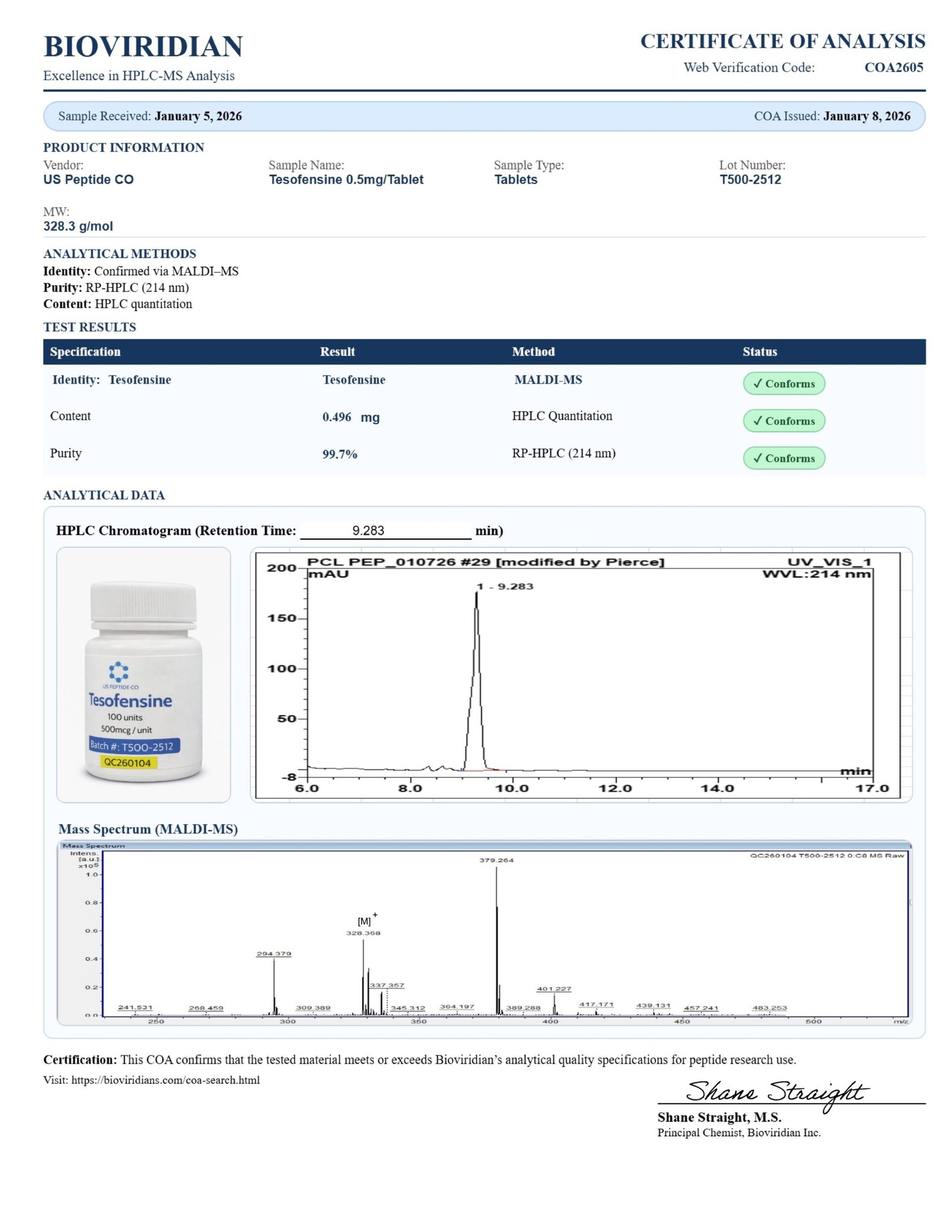Viewport: 952px width, 1232px height.
Task: Open the bioviridians.com coa-search URL
Action: 165,1080
